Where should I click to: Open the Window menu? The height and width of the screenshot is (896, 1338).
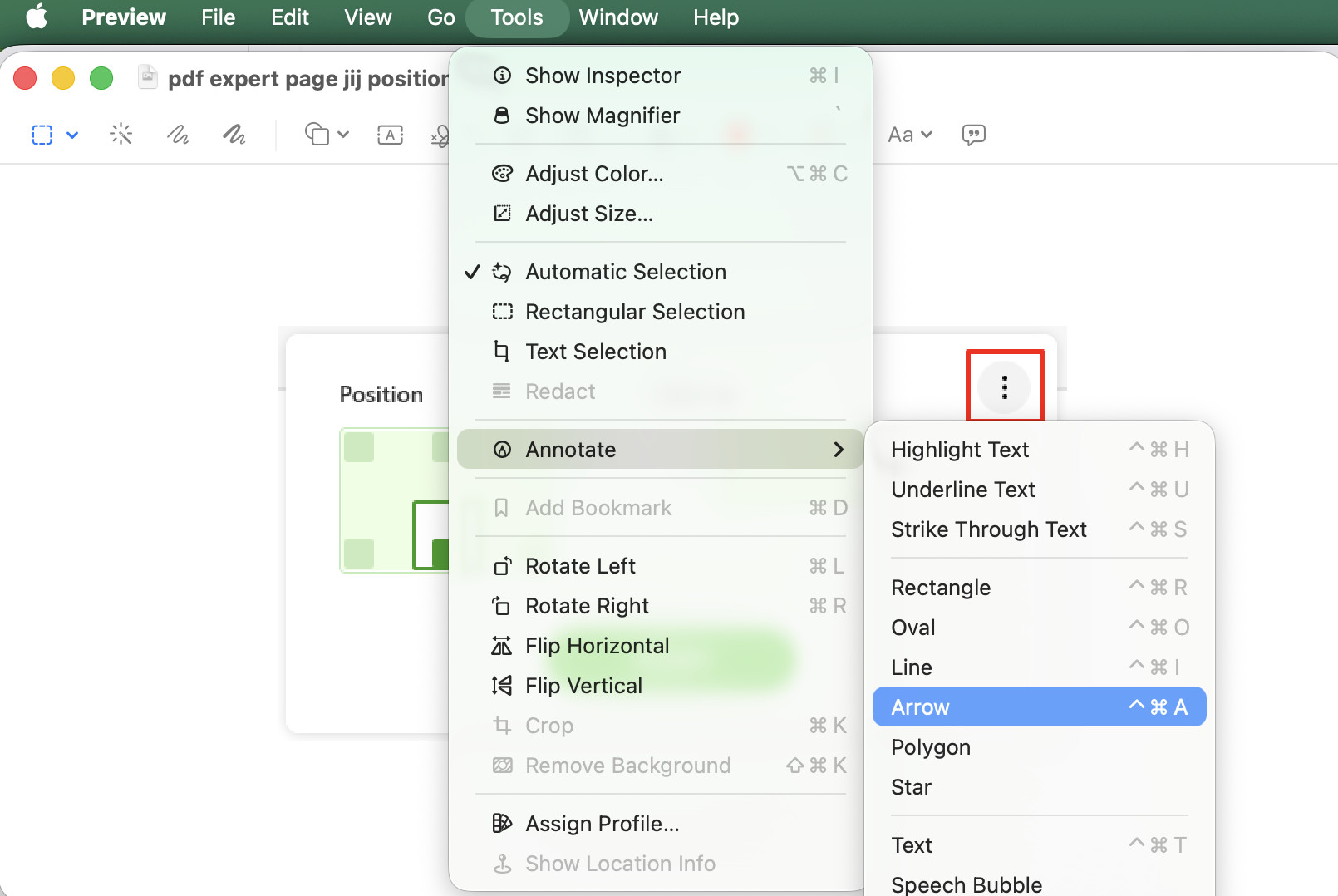(618, 17)
